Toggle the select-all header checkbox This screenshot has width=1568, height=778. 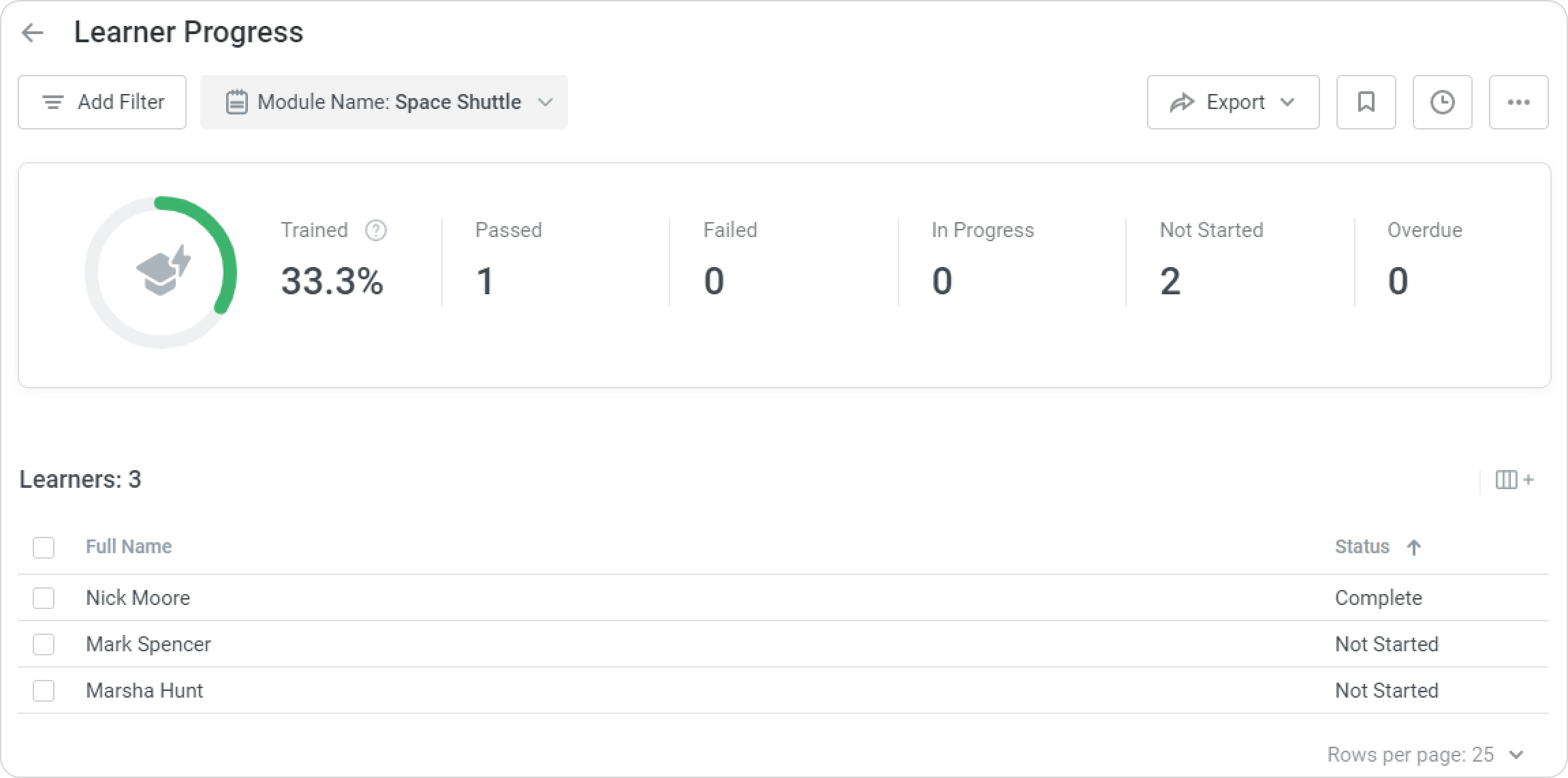point(44,547)
